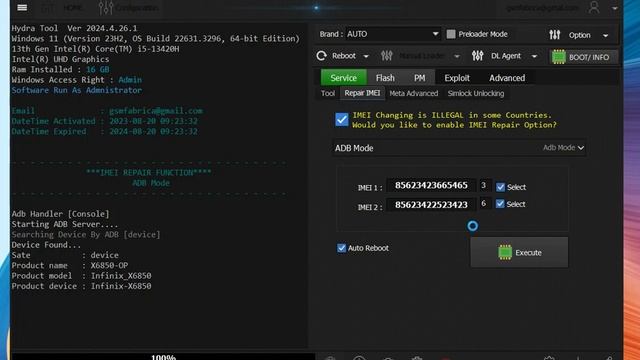This screenshot has width=640, height=360.
Task: Enable the Preloader Mode checkbox
Action: pos(451,34)
